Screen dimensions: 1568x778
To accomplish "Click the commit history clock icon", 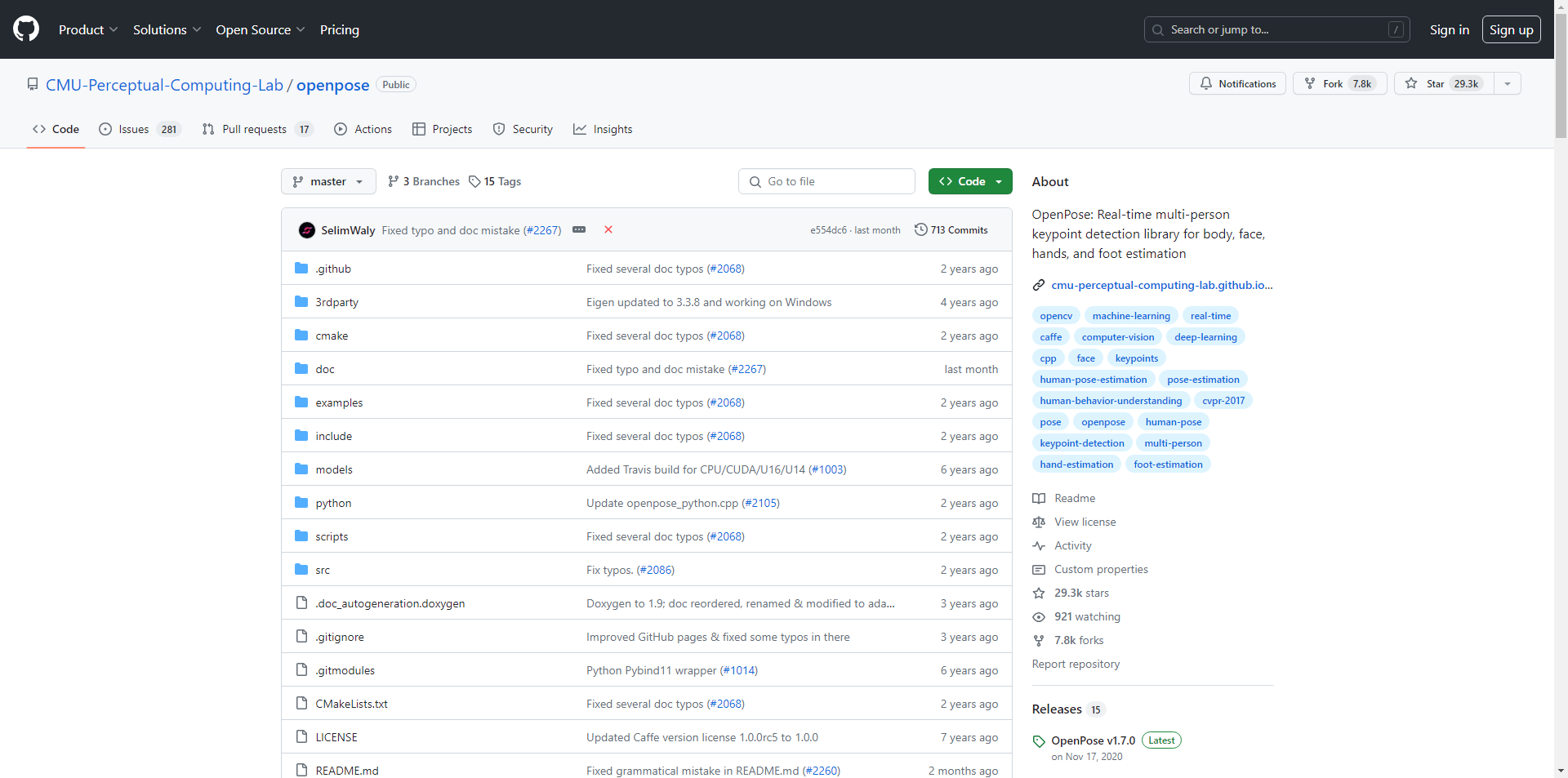I will coord(921,229).
